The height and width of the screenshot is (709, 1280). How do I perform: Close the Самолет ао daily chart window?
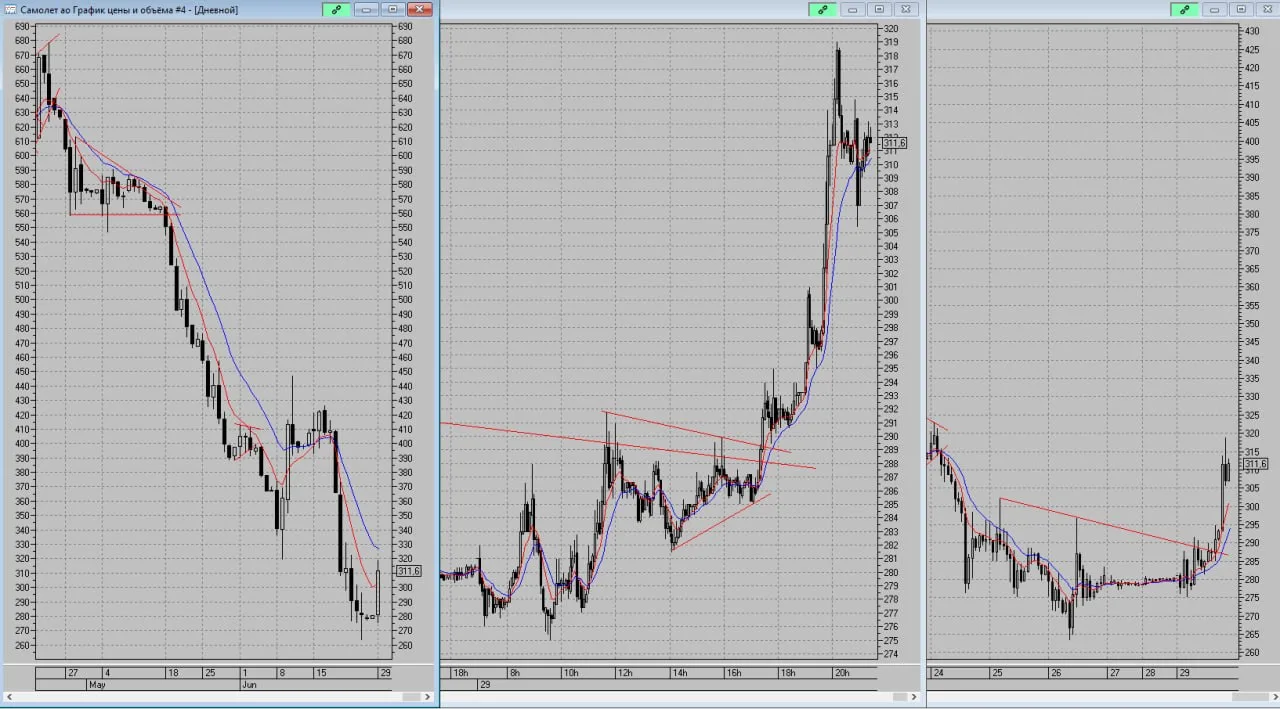[421, 9]
